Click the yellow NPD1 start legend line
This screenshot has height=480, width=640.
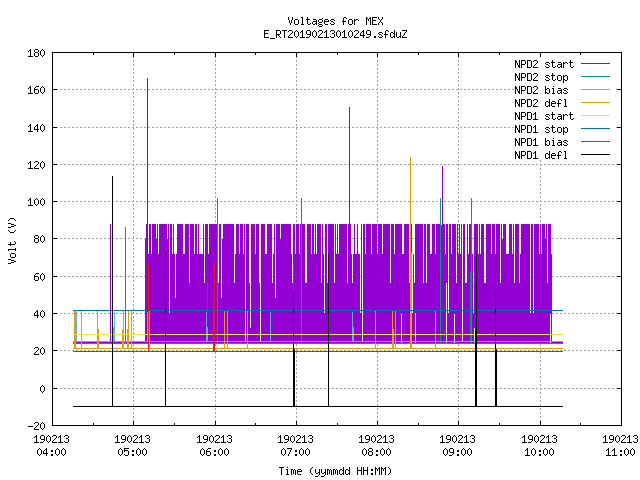(595, 116)
